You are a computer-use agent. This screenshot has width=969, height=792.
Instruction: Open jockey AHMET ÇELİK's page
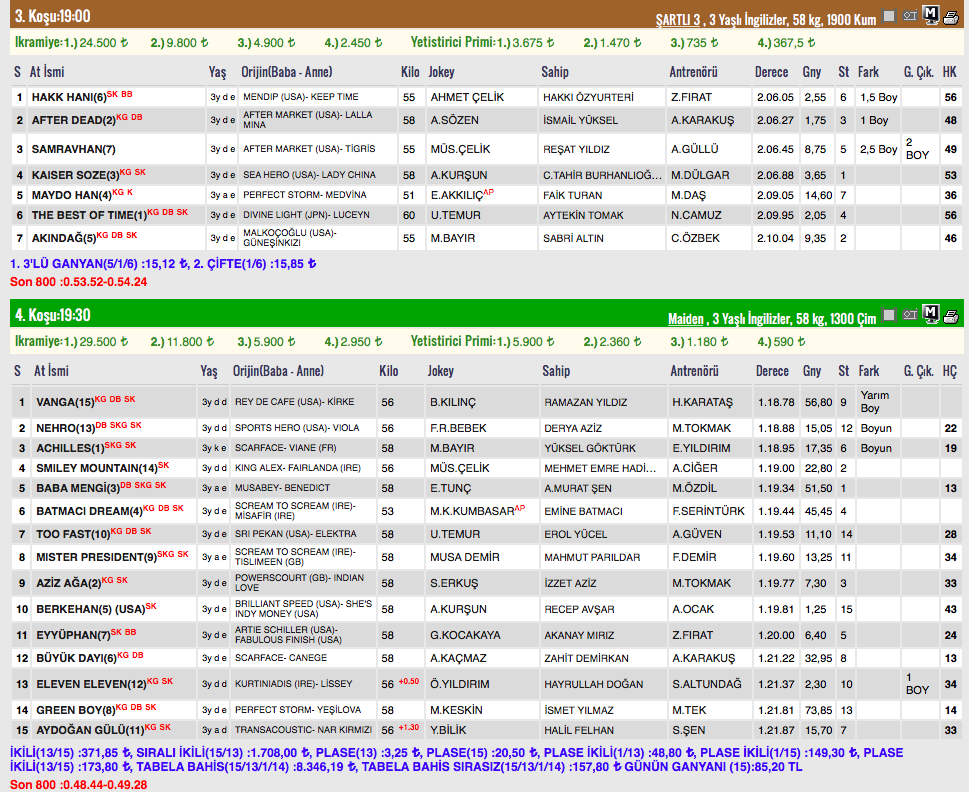click(467, 98)
